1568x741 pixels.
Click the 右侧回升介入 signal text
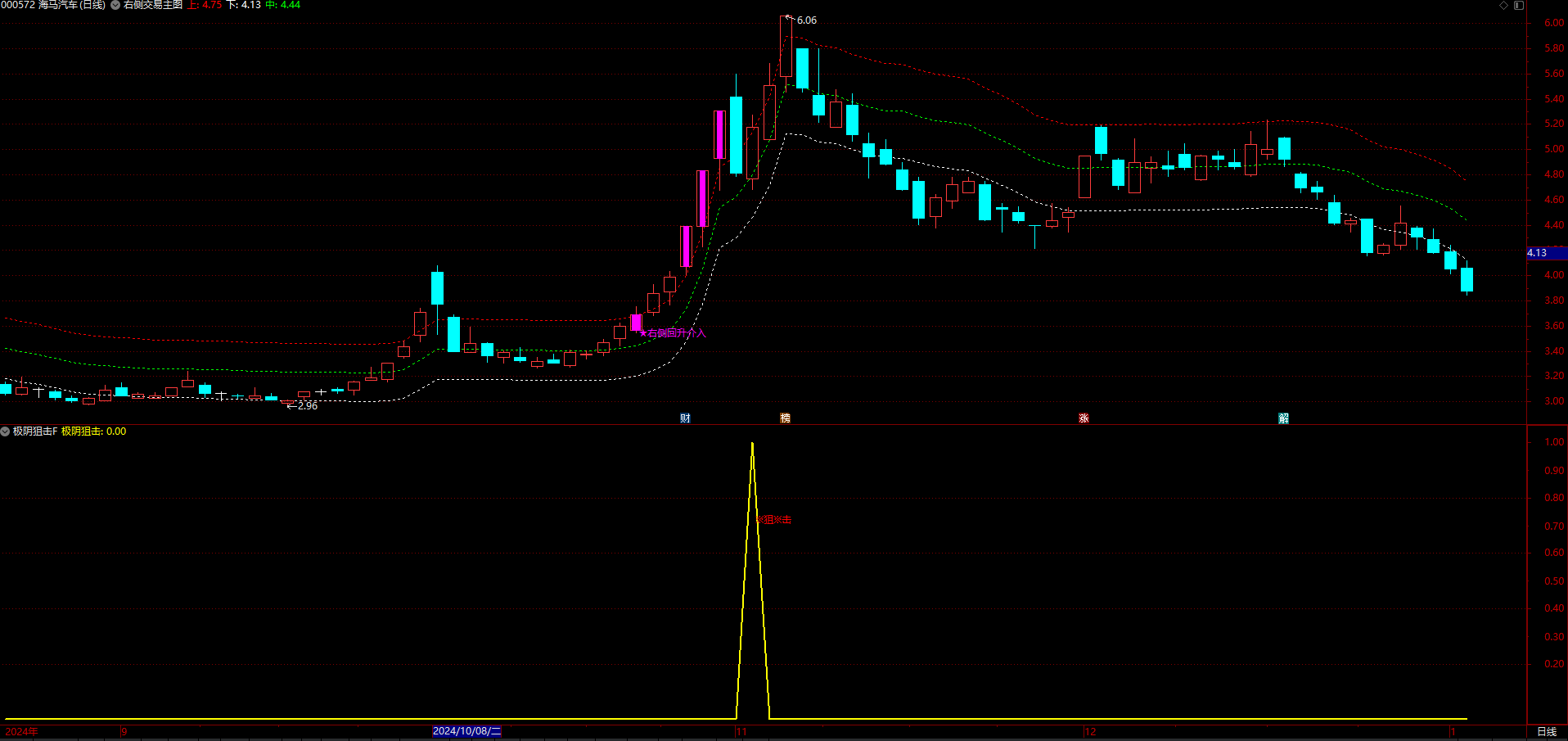tap(676, 333)
